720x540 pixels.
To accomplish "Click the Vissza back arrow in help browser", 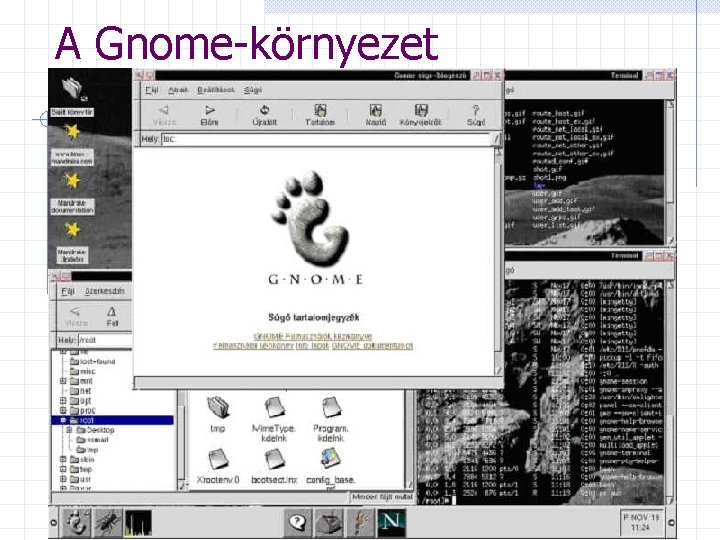I will click(x=164, y=115).
